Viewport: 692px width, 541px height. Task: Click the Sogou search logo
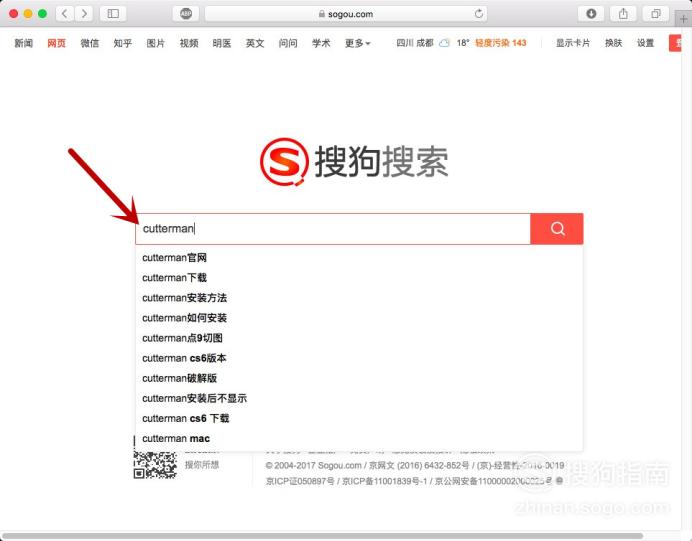(x=354, y=162)
